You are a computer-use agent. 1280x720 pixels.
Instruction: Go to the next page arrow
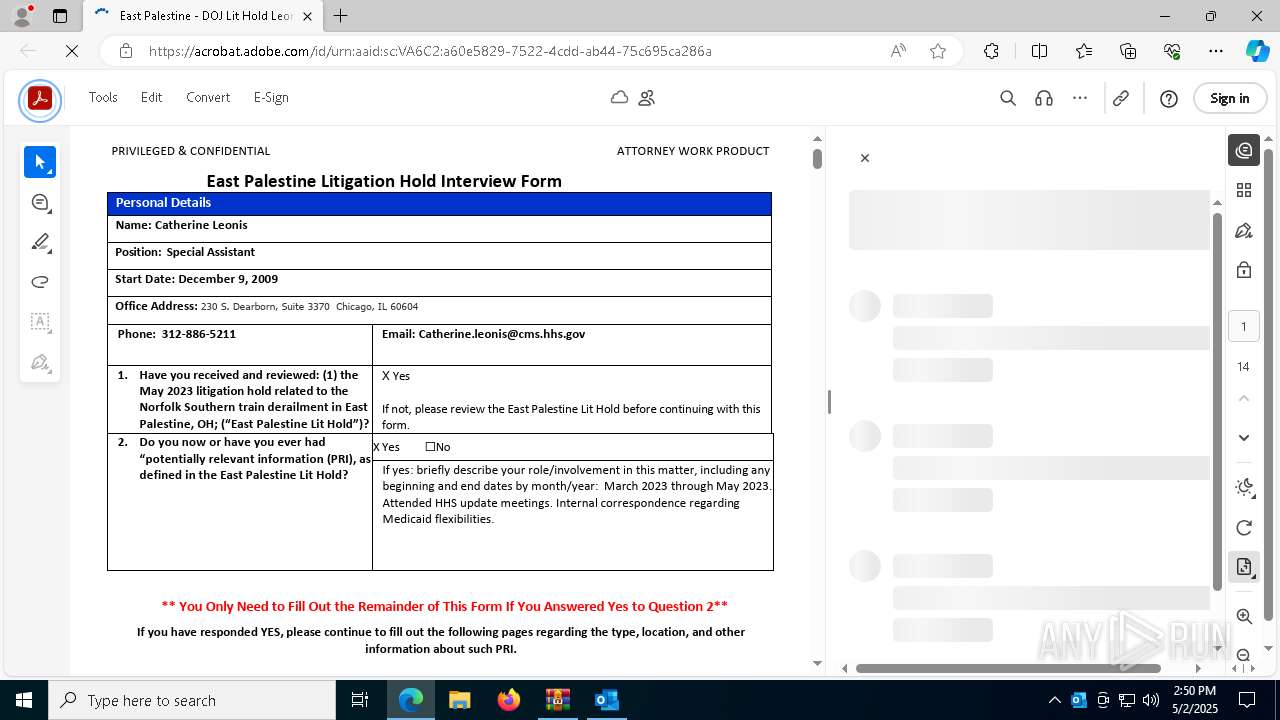click(x=1244, y=437)
